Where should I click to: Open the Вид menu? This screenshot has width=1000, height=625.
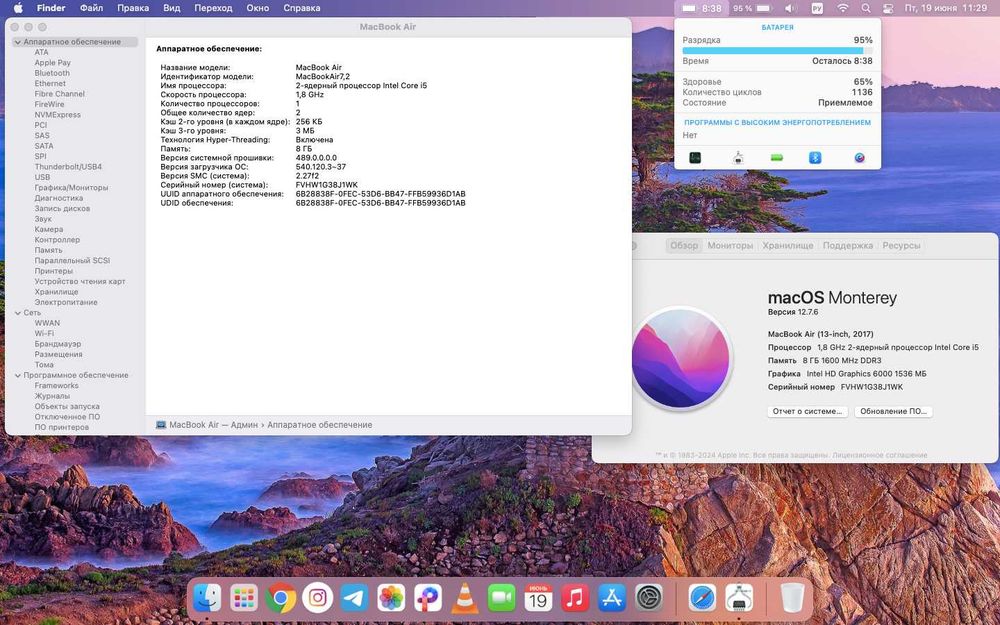pos(172,8)
